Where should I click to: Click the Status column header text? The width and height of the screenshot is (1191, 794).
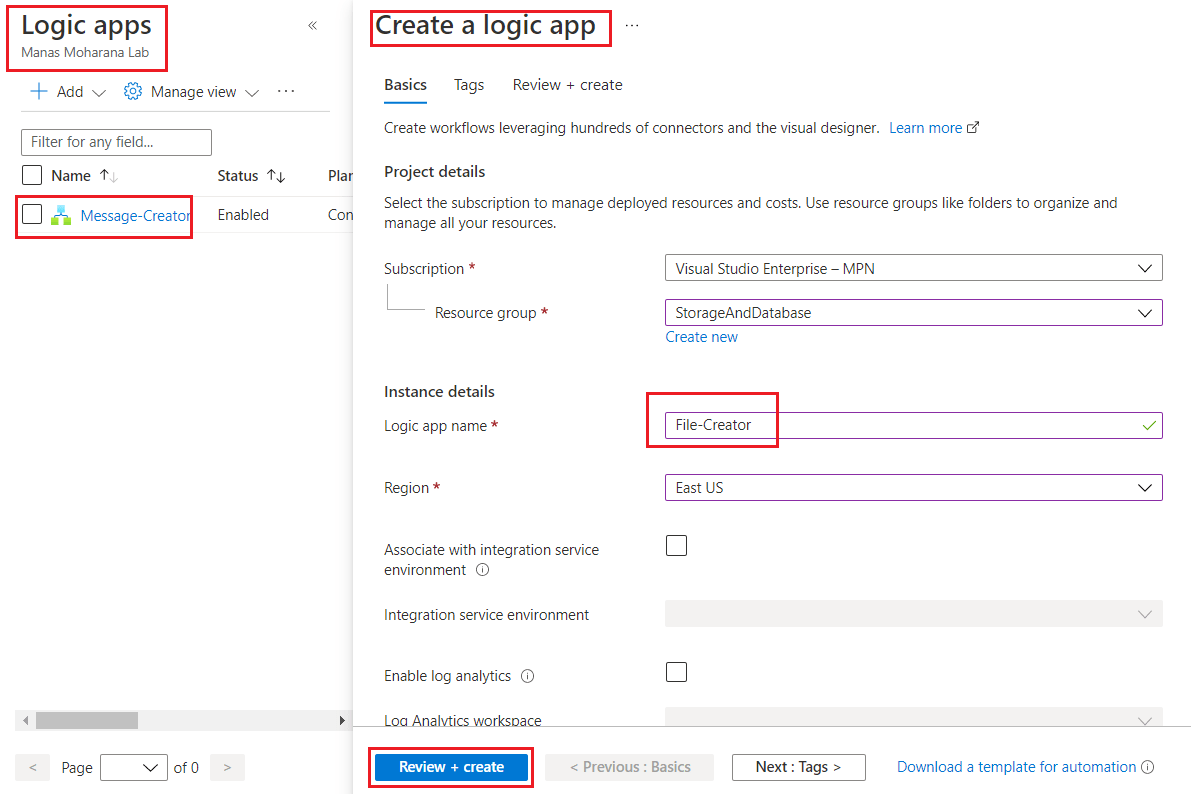(x=238, y=176)
